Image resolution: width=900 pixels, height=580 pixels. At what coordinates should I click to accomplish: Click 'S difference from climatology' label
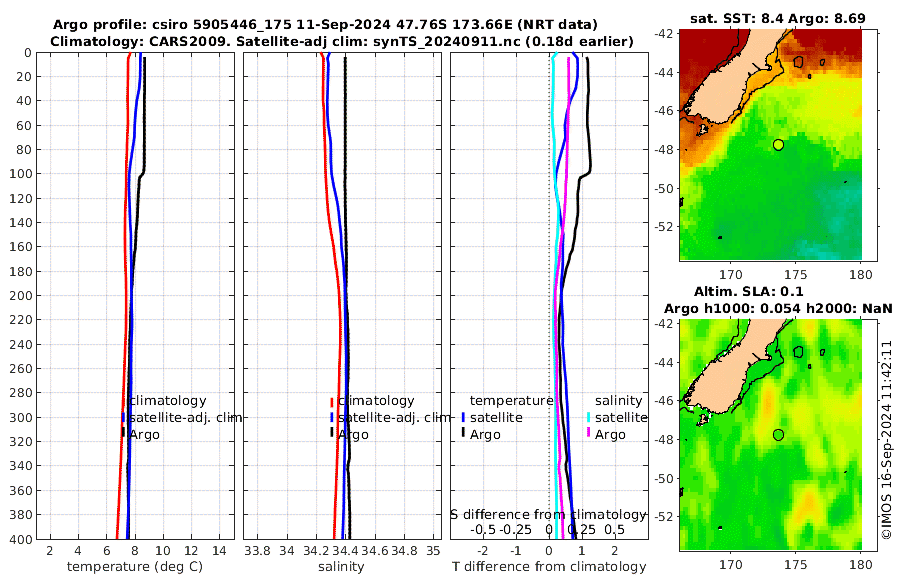pyautogui.click(x=548, y=514)
